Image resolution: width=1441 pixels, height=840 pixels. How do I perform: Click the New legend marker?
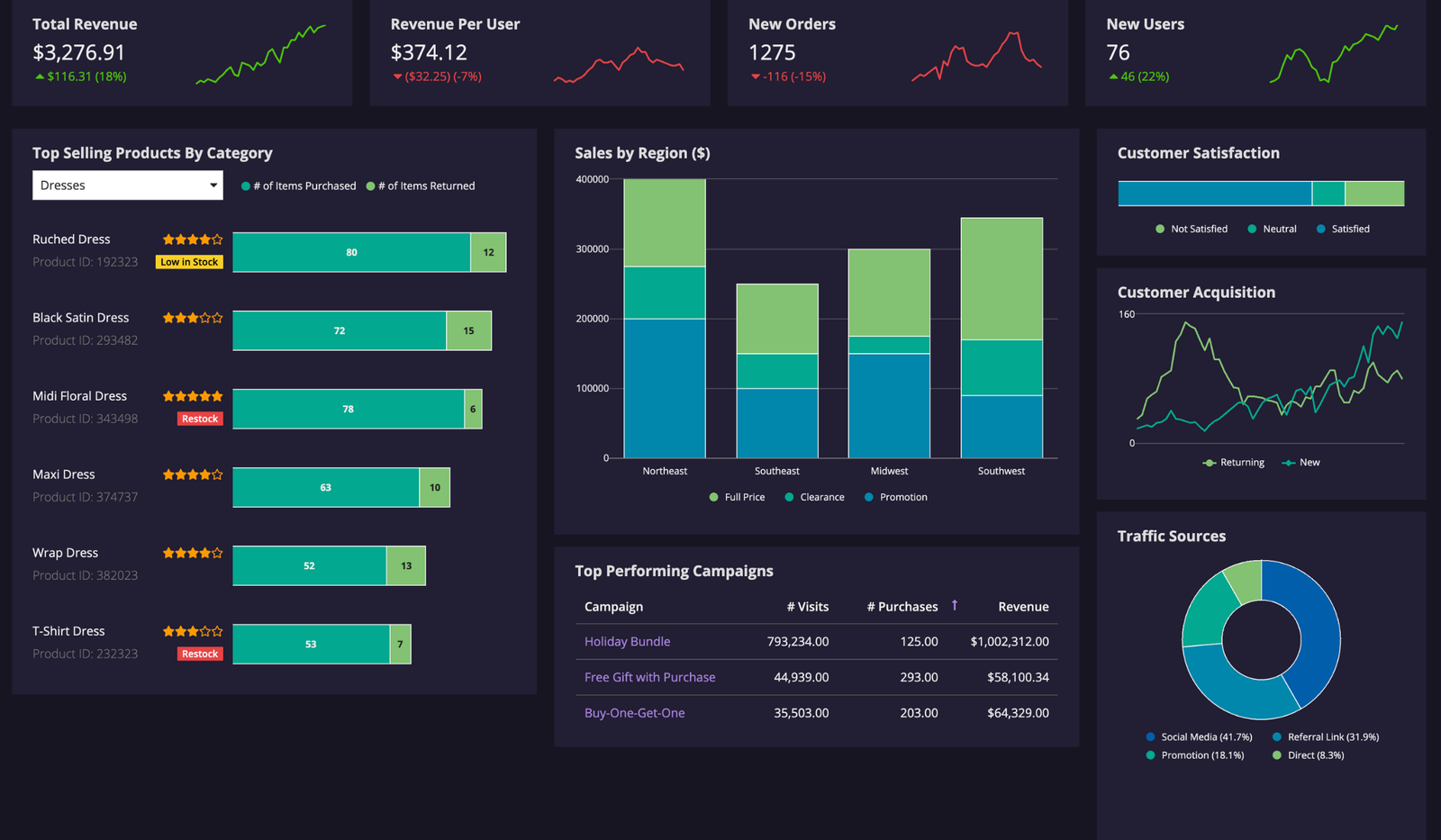click(1288, 462)
